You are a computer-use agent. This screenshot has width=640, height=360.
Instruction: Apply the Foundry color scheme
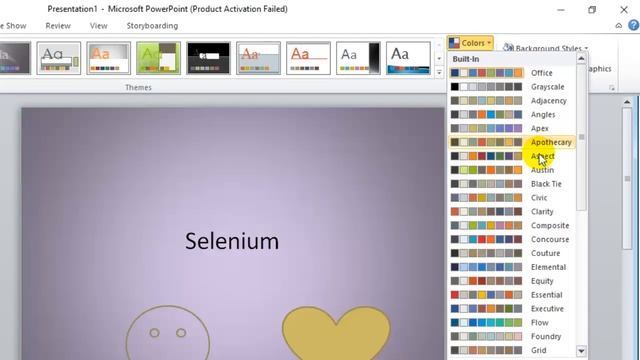513,336
